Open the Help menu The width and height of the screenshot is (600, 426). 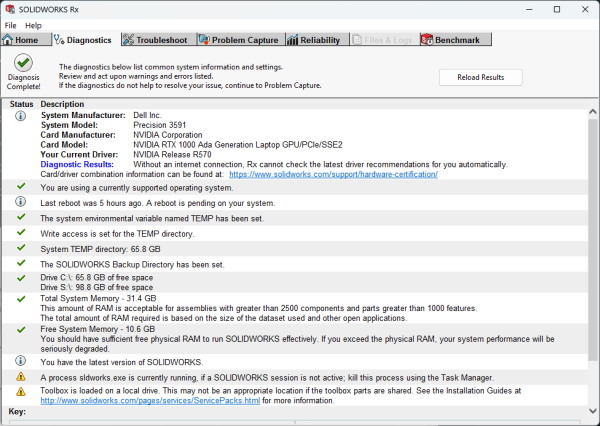[33, 26]
